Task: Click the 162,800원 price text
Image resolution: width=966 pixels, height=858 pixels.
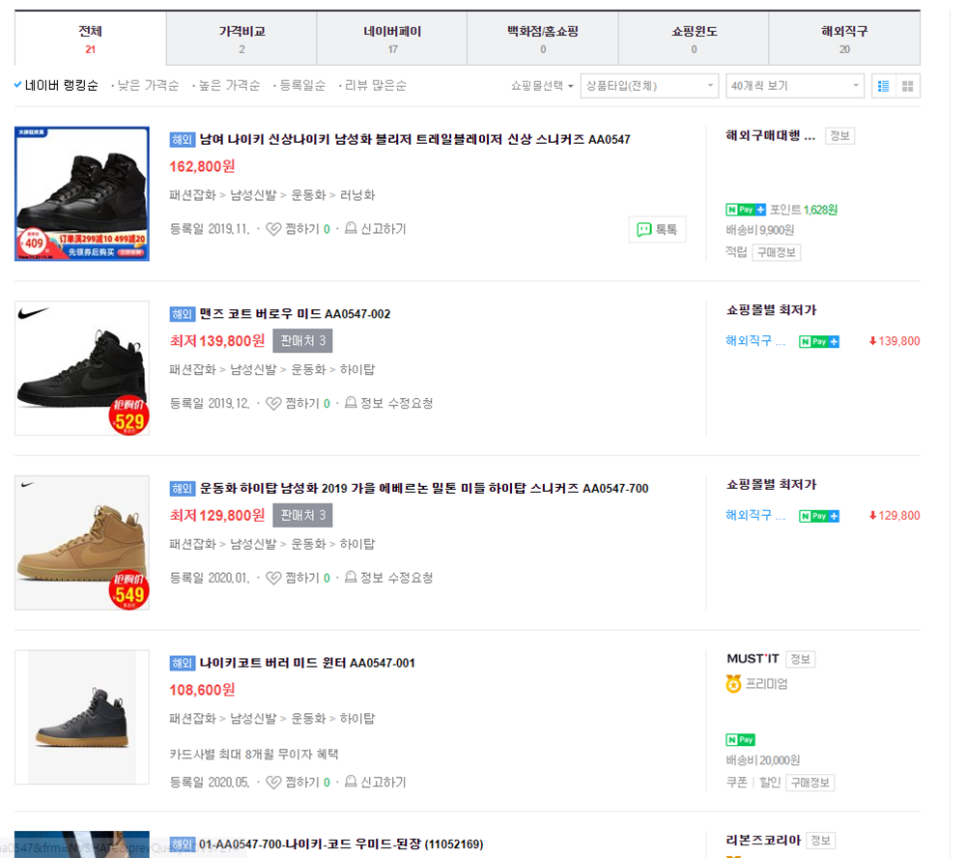Action: point(202,166)
